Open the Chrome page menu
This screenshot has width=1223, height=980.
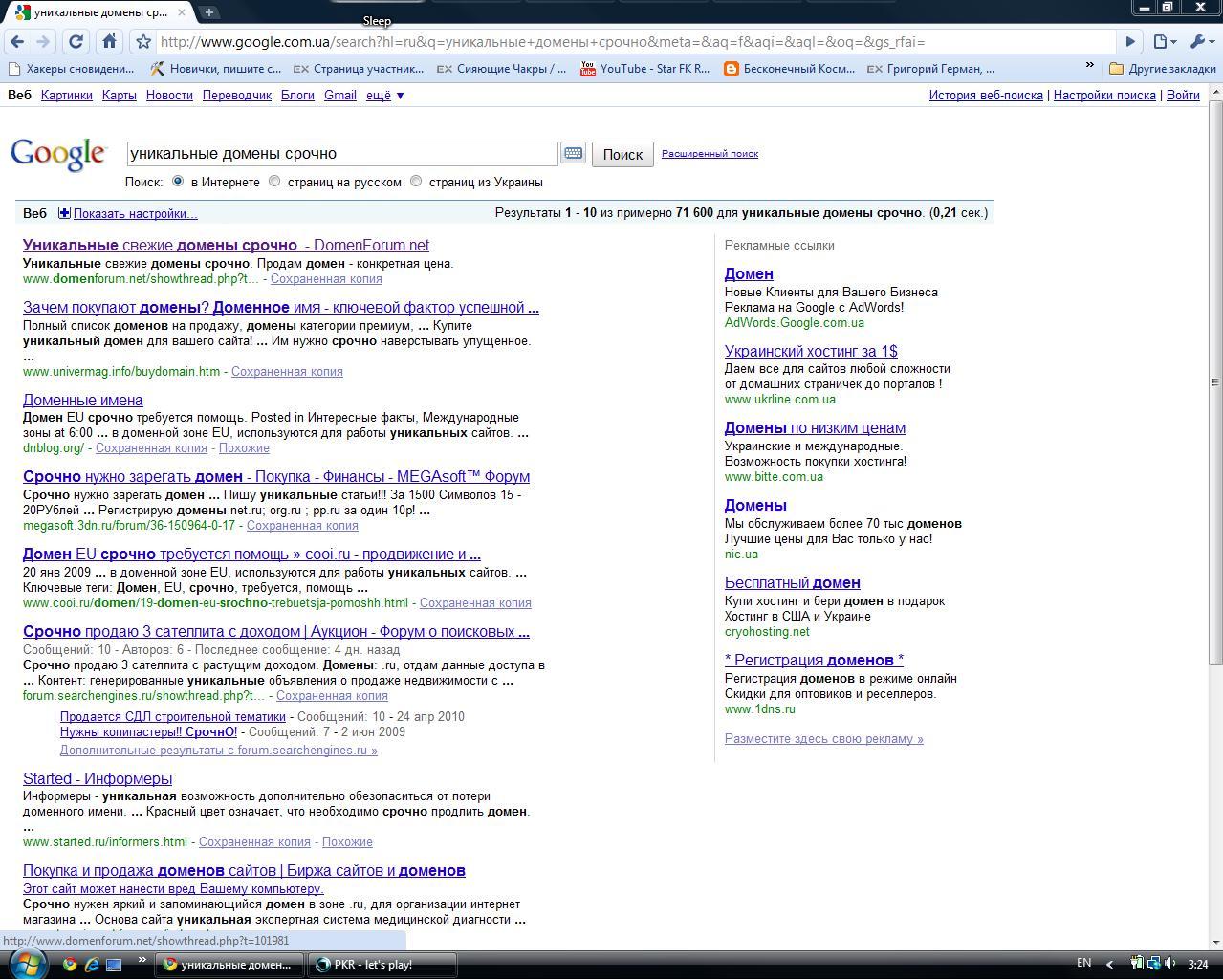[1163, 41]
